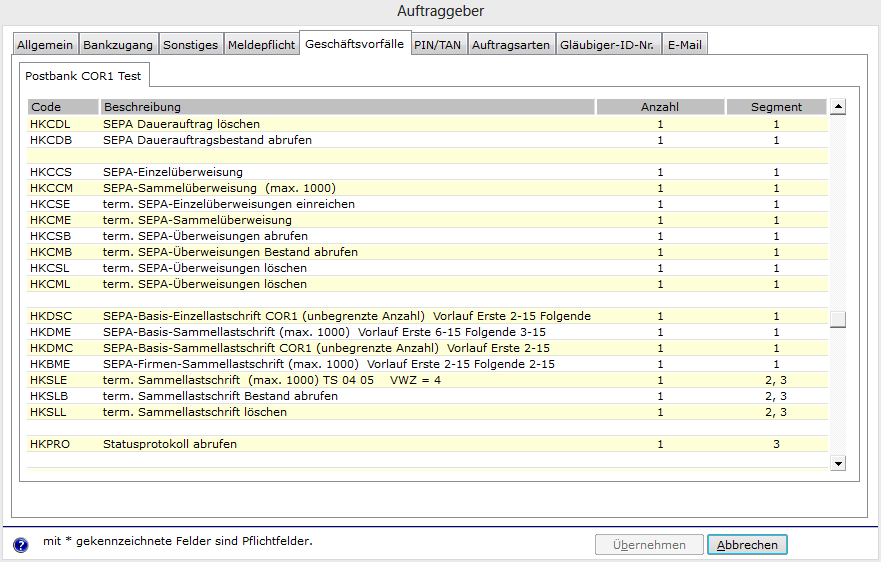Open the PIN/TAN tab
This screenshot has height=562, width=881.
pyautogui.click(x=438, y=45)
